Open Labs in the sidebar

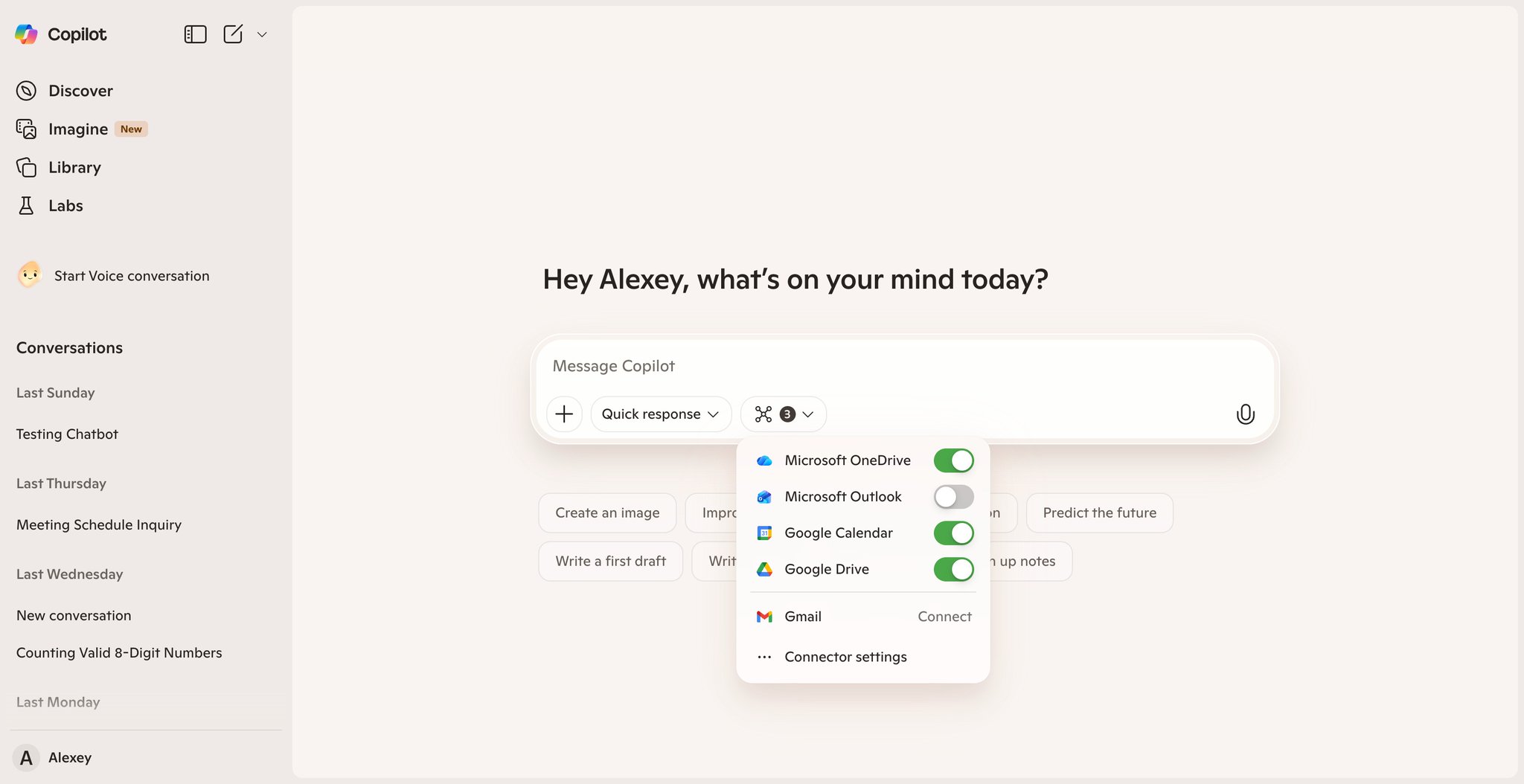(x=65, y=206)
